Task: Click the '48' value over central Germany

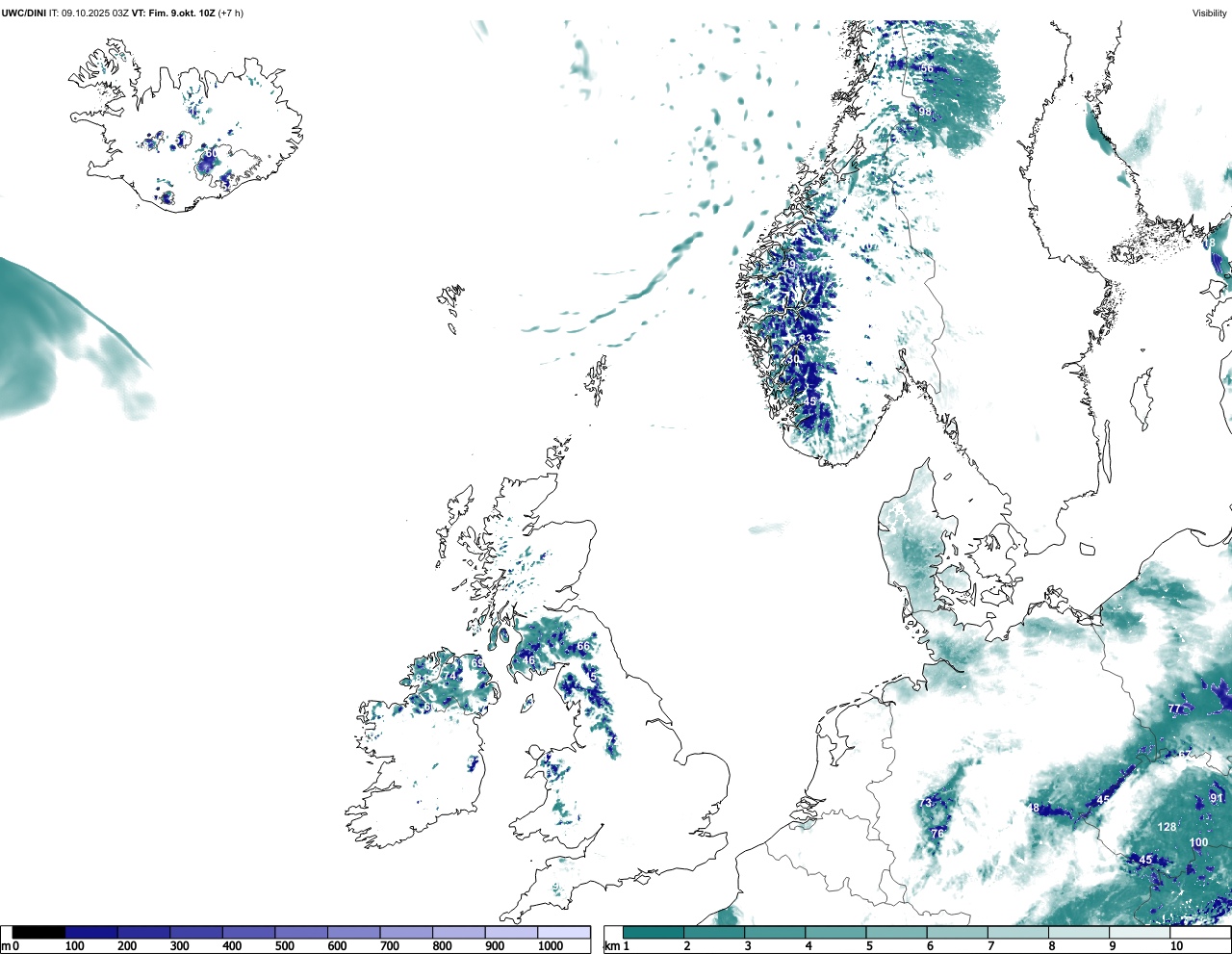Action: tap(1034, 808)
